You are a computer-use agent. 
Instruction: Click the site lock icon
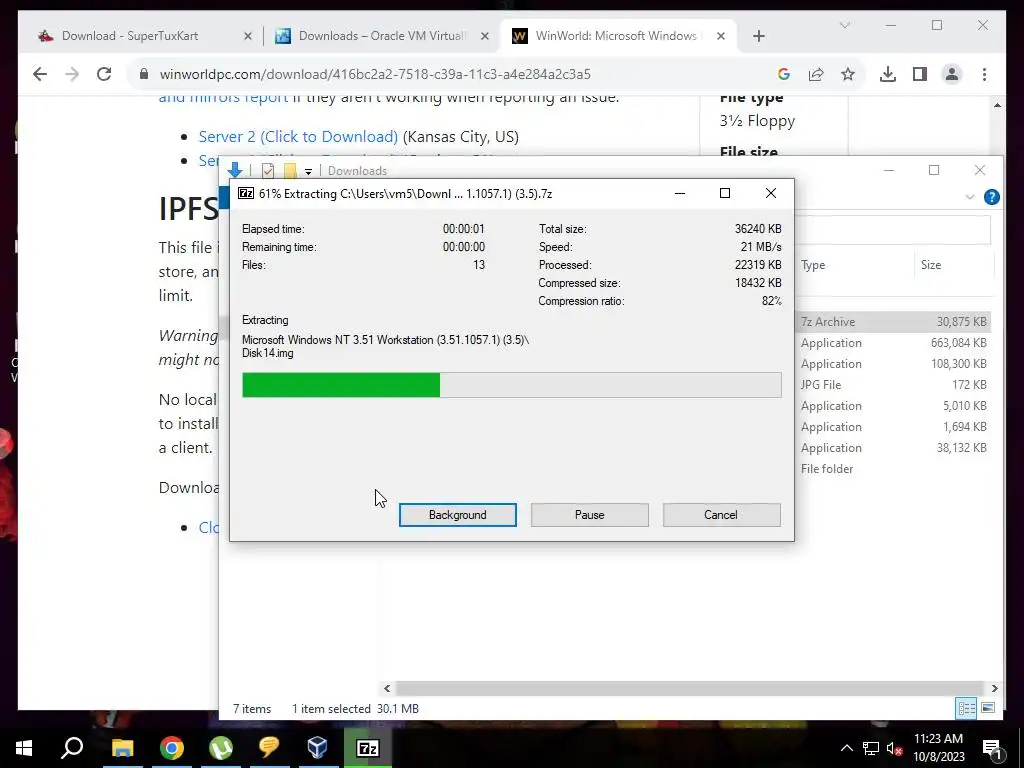144,74
